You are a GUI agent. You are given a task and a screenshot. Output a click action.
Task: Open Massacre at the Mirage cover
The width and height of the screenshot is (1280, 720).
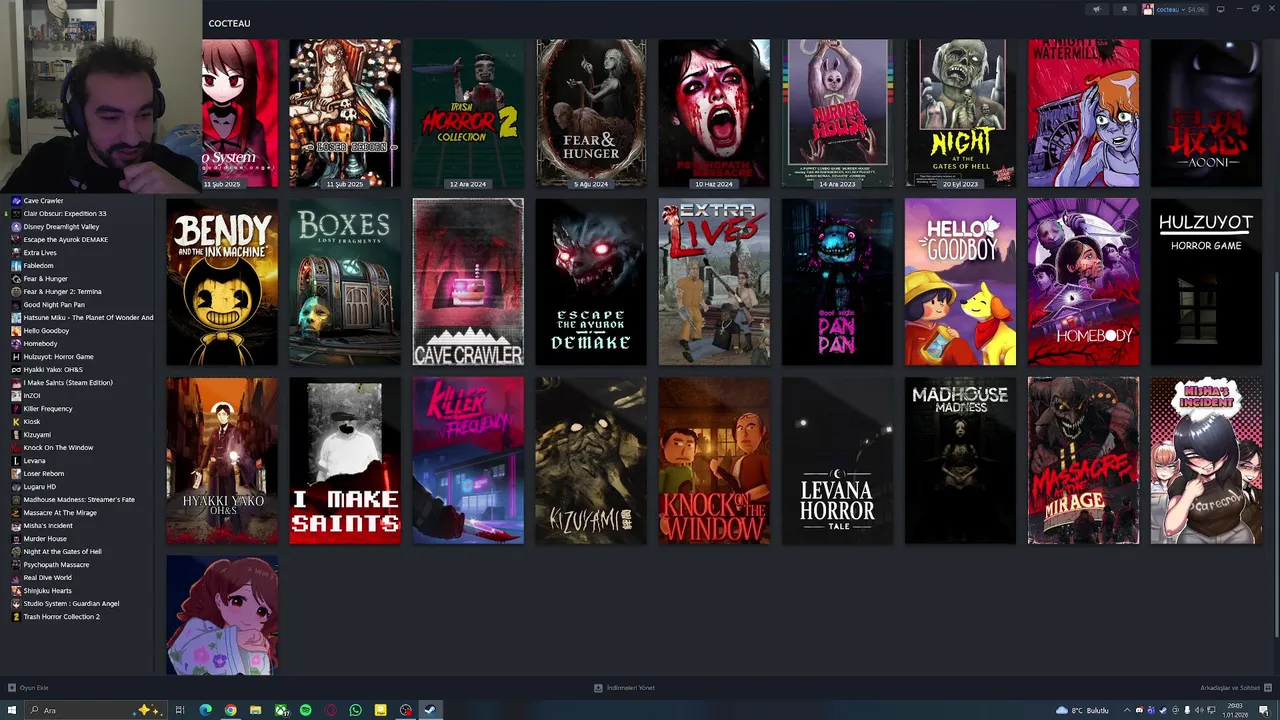tap(1083, 461)
